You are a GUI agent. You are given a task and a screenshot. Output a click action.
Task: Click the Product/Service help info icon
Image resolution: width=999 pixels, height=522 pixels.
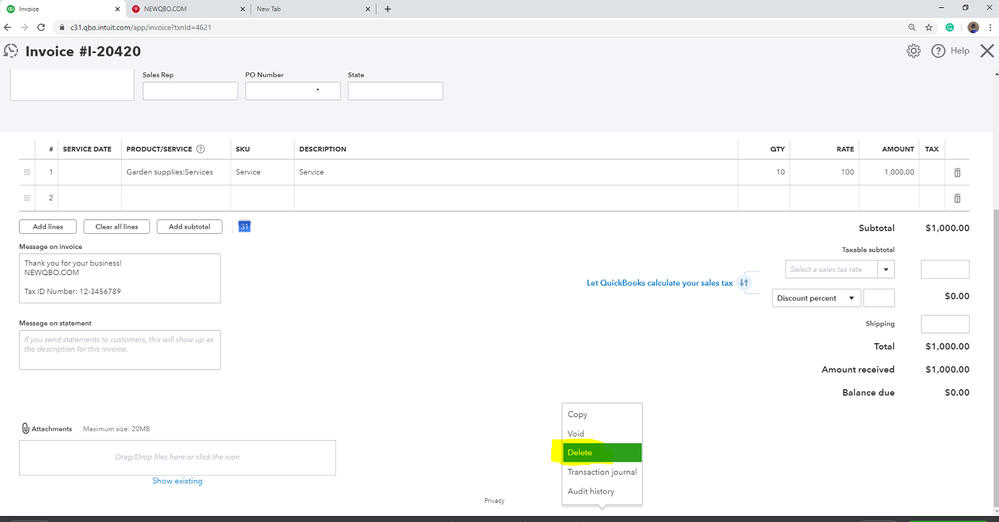[x=200, y=149]
